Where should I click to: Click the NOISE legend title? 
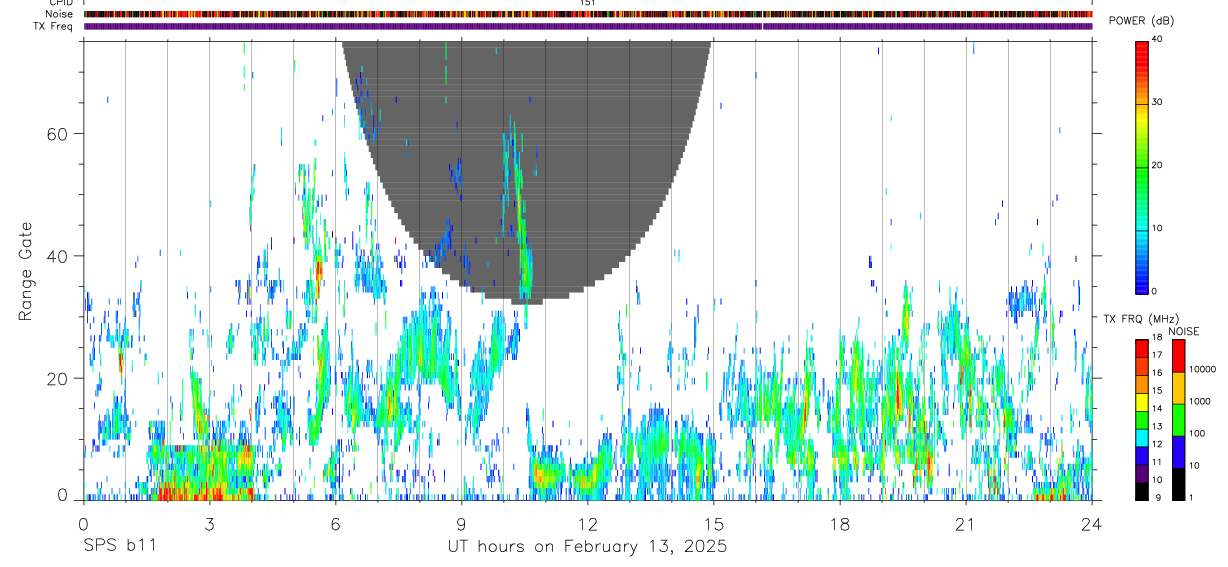pyautogui.click(x=1184, y=331)
